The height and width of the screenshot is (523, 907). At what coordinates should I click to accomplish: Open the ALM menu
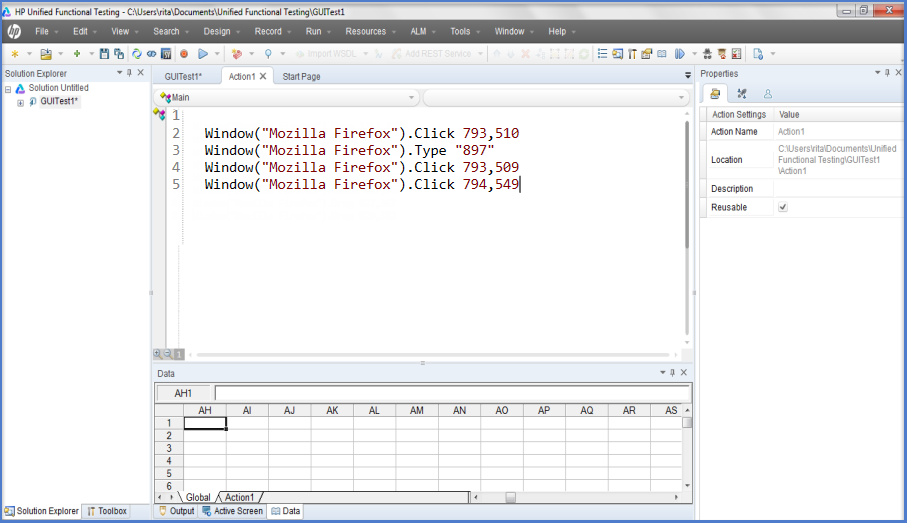[x=418, y=31]
